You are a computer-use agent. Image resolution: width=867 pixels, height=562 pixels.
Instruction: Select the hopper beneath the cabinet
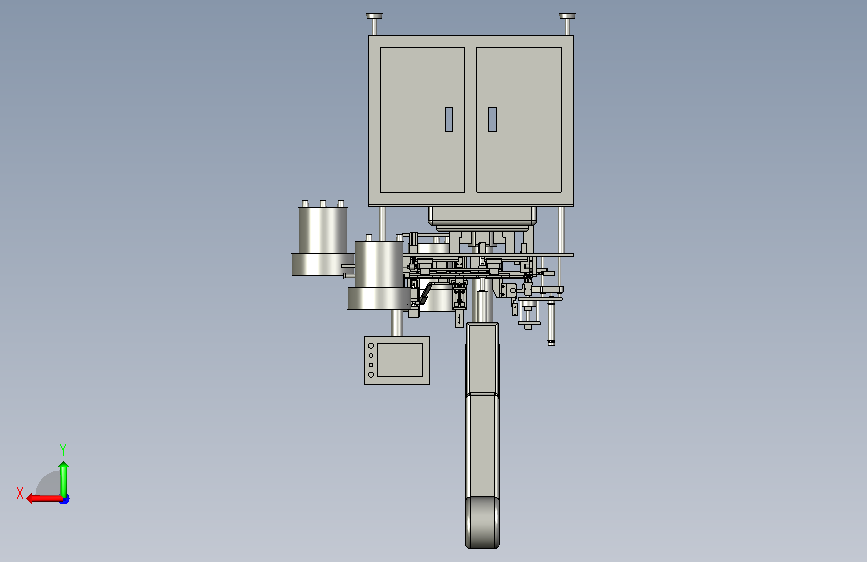point(482,218)
